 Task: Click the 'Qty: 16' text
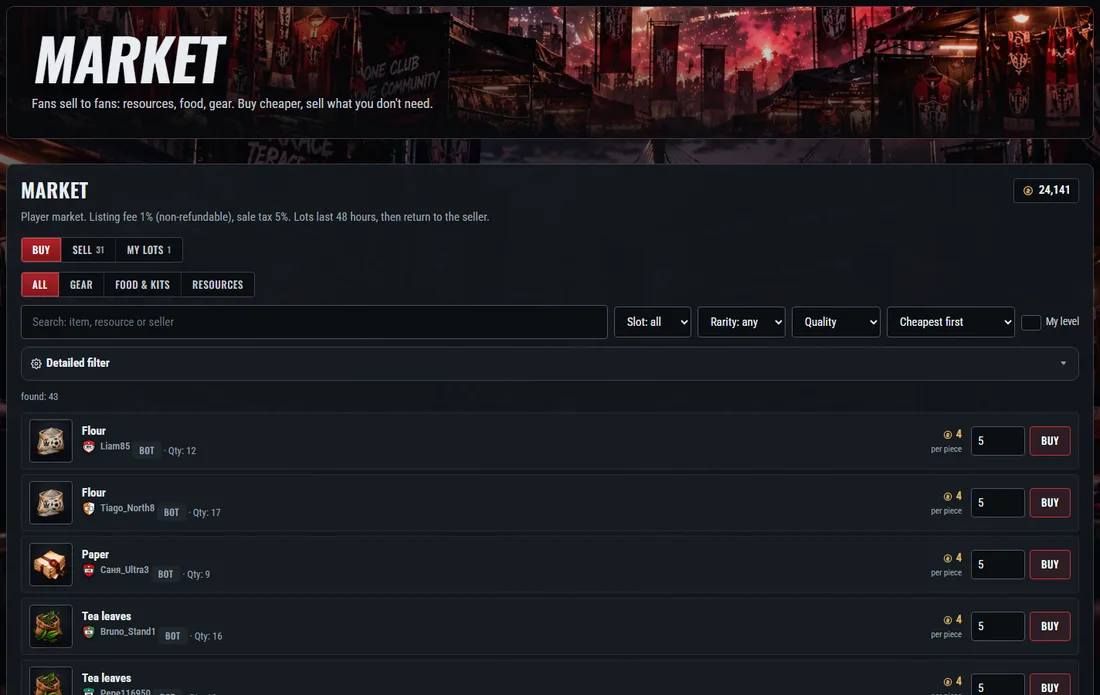(x=208, y=636)
